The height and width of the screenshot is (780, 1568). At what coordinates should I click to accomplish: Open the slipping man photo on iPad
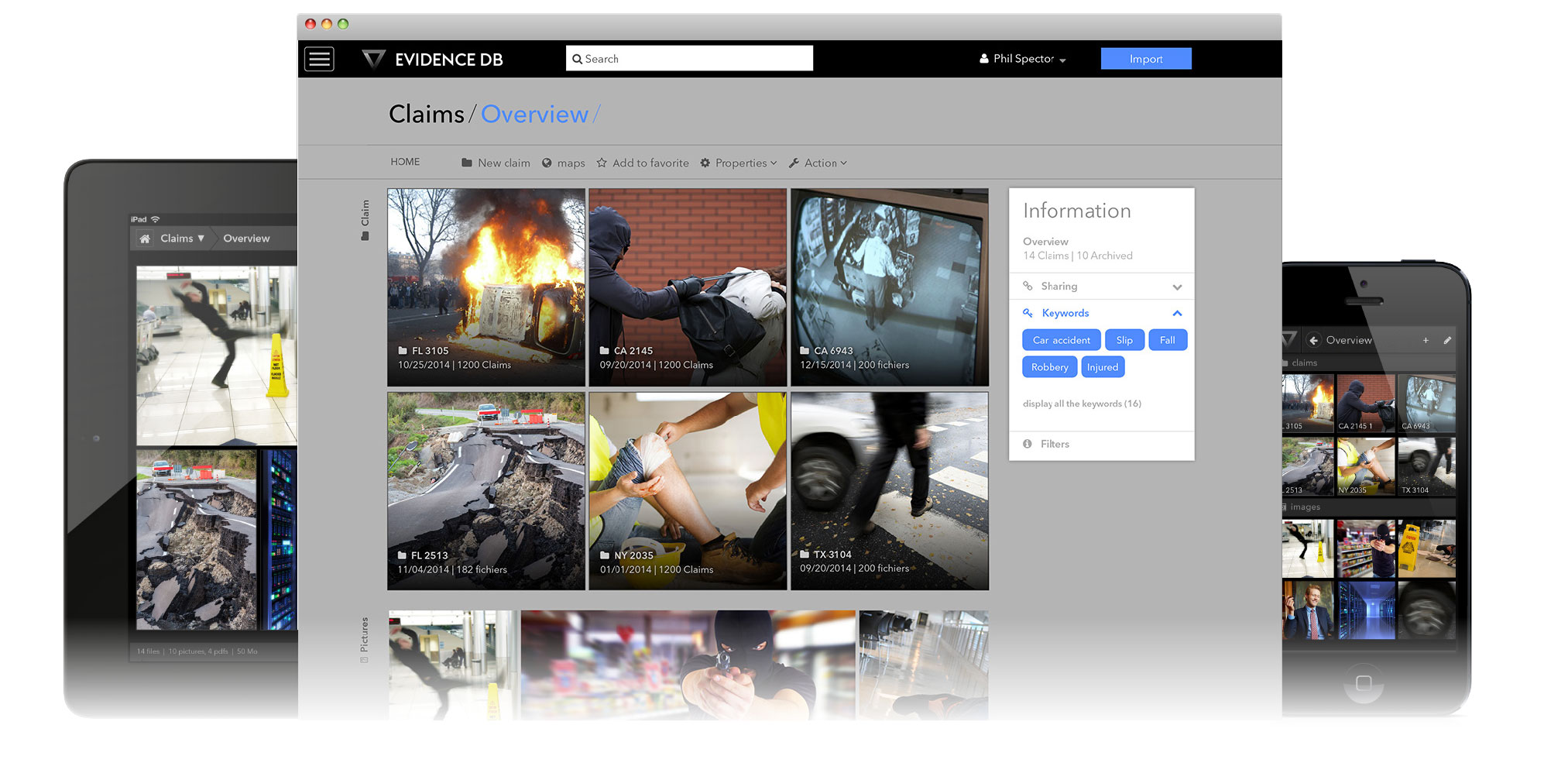tap(217, 356)
